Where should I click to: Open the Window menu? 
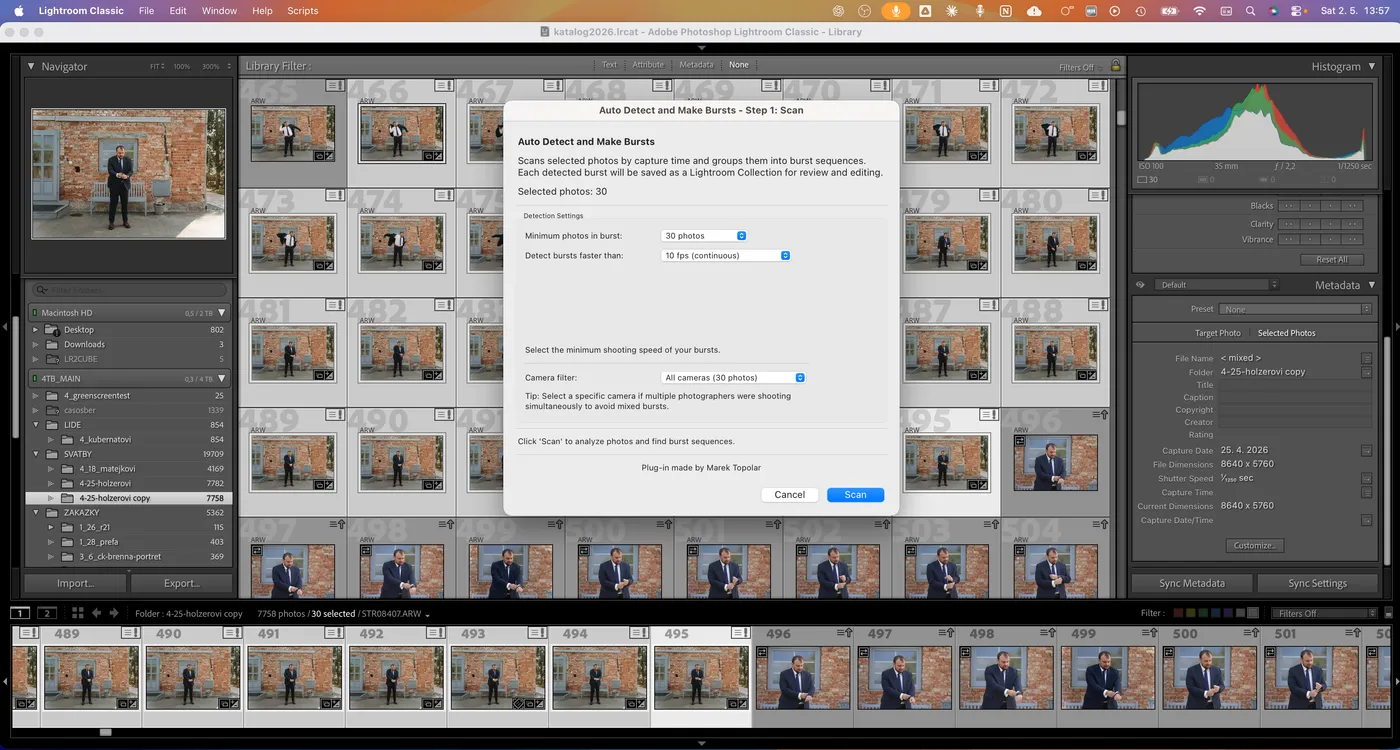pos(219,11)
